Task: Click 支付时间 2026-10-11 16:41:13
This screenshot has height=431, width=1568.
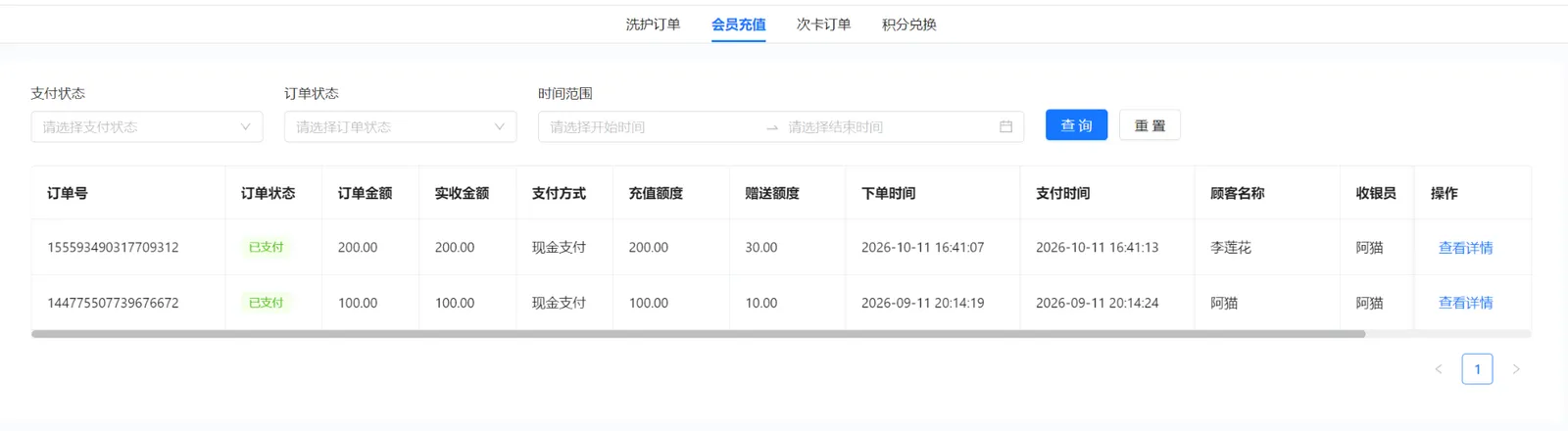Action: tap(1097, 248)
